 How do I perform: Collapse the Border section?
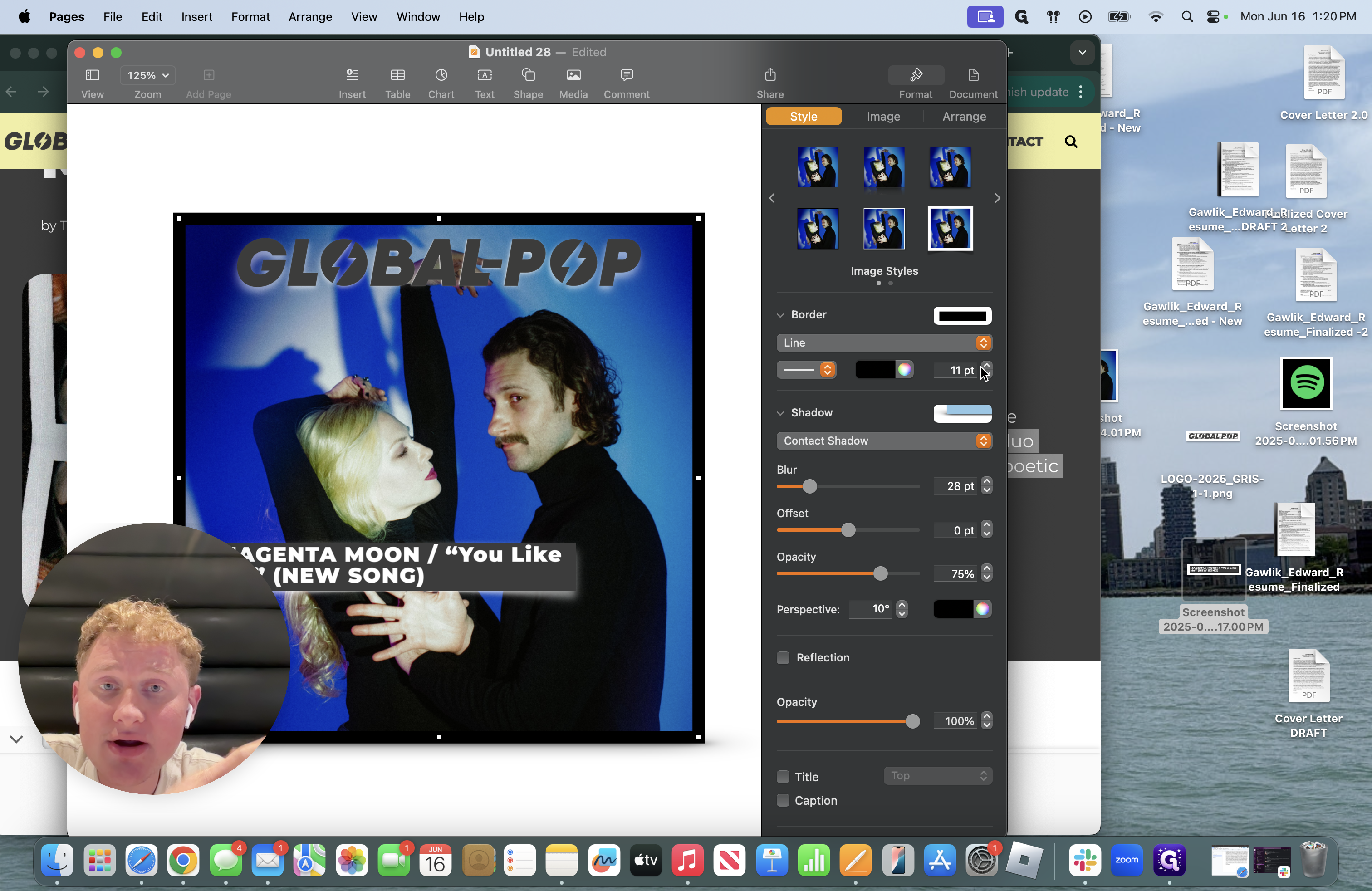pos(780,315)
